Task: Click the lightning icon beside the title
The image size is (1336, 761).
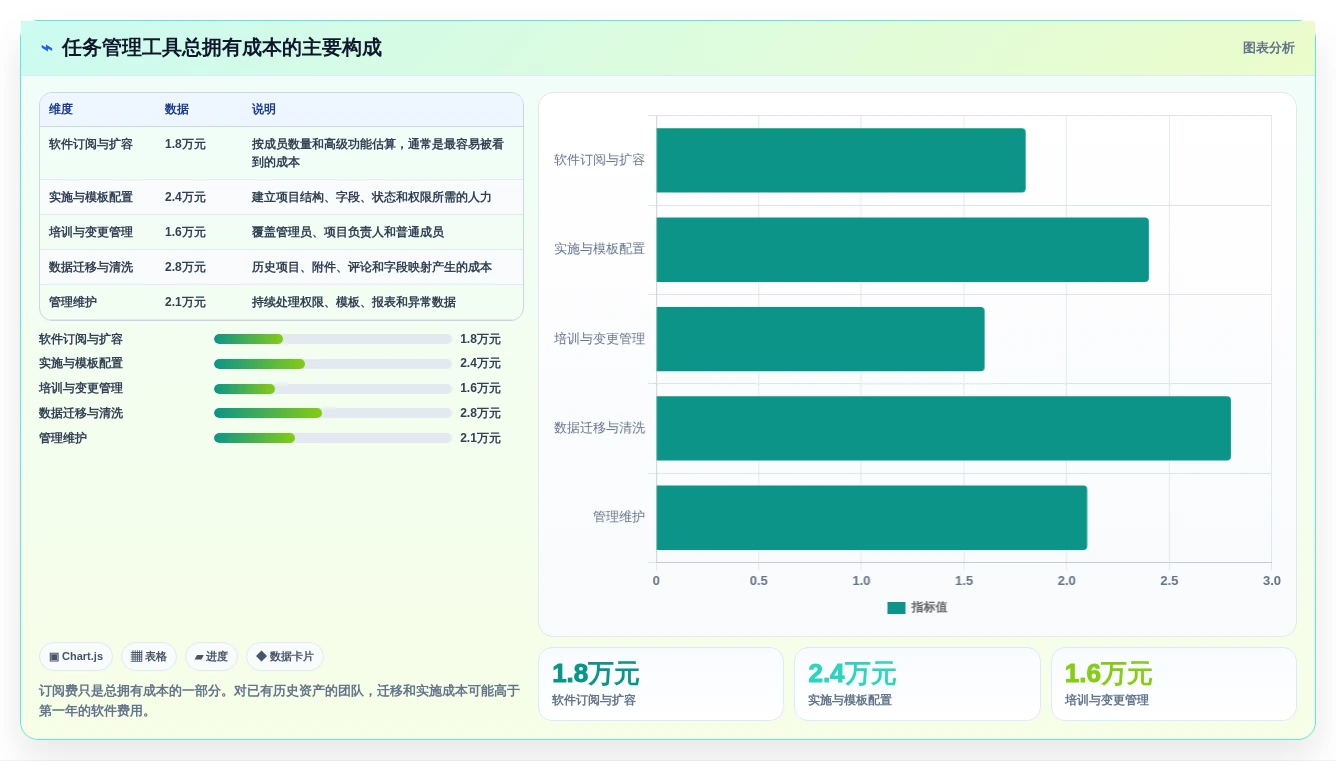Action: (x=47, y=48)
